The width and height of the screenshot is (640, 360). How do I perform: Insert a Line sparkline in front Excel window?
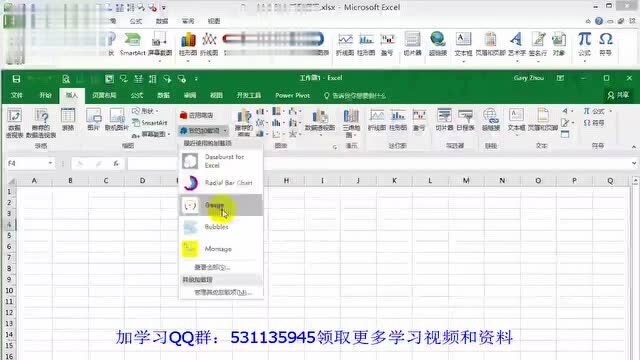point(377,119)
